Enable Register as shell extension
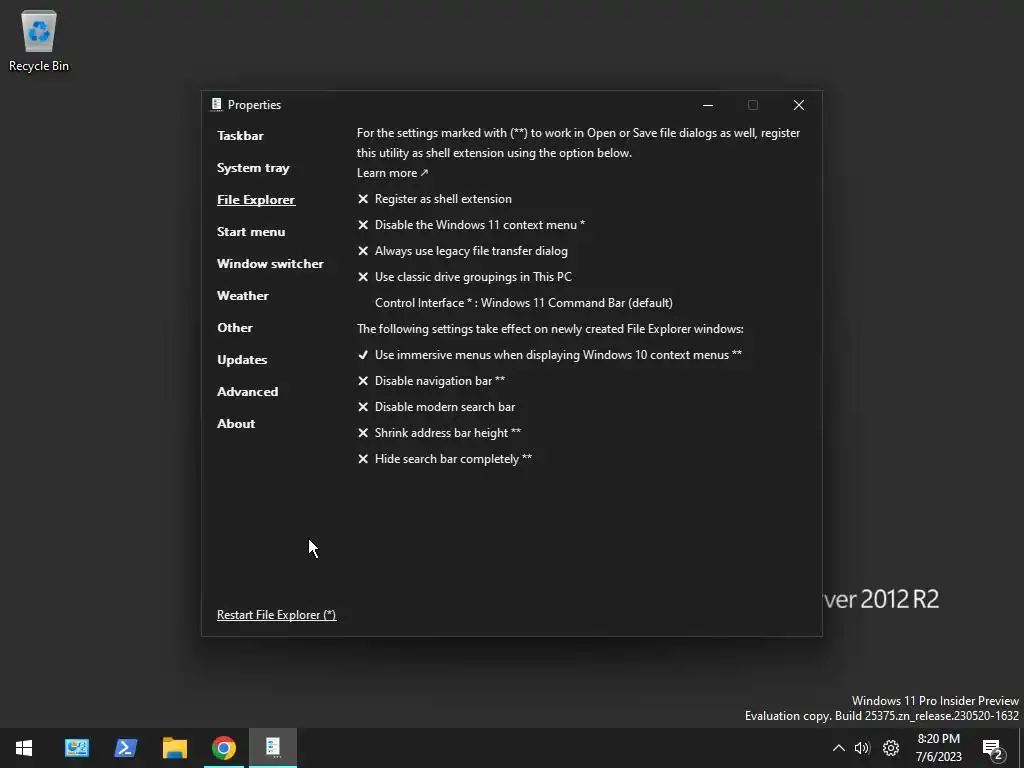Image resolution: width=1024 pixels, height=768 pixels. click(435, 199)
